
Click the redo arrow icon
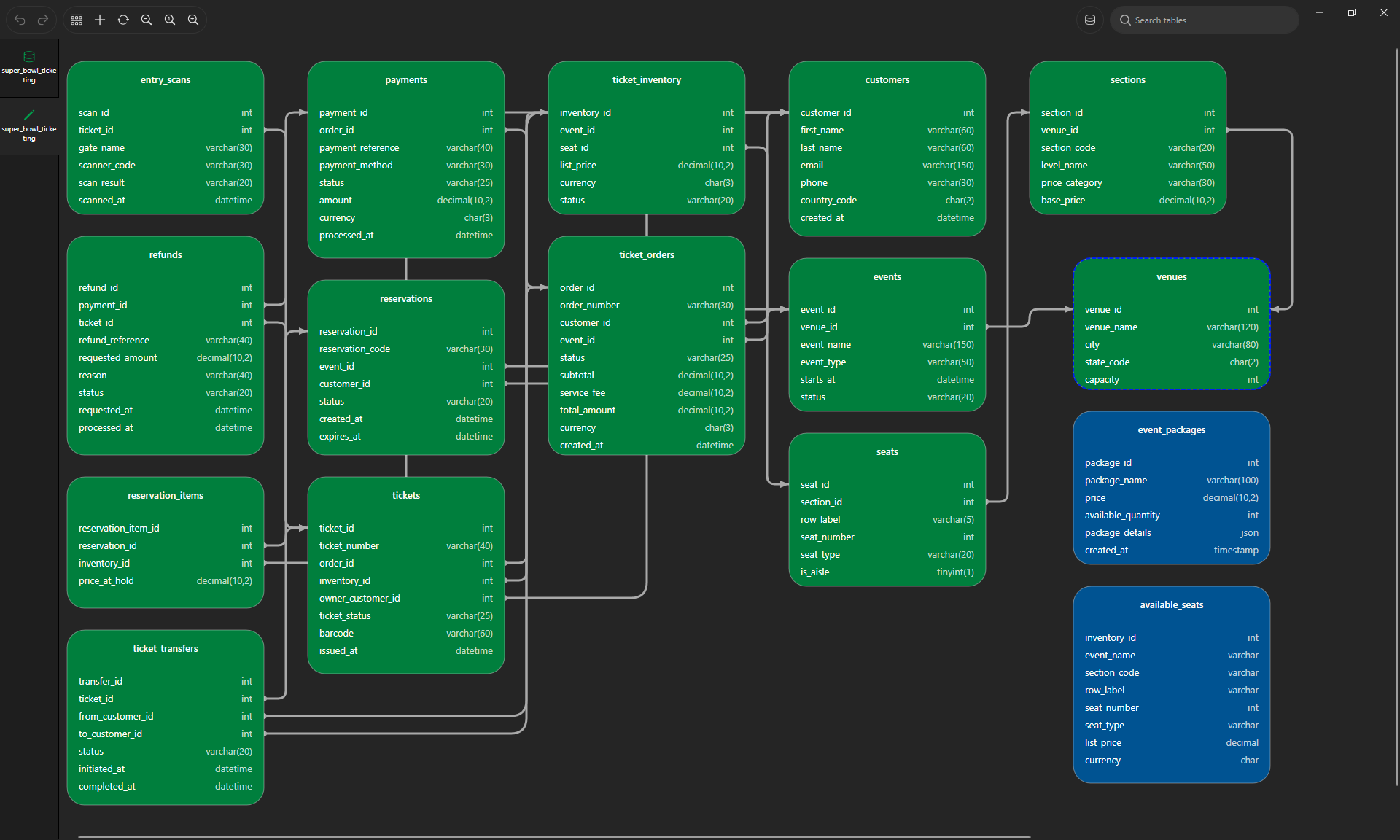43,20
